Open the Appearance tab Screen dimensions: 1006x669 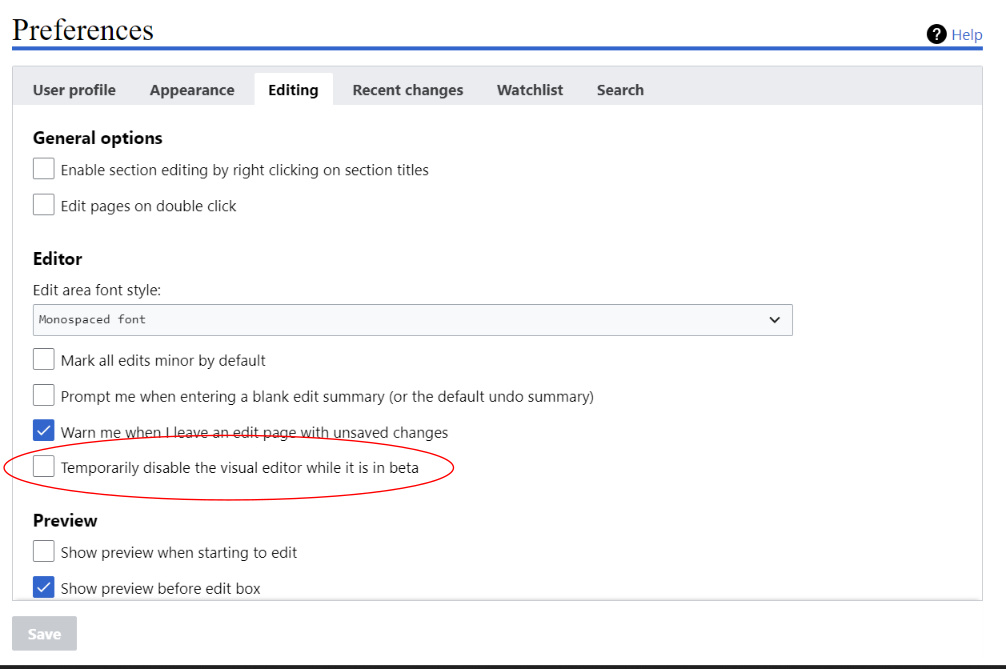tap(192, 90)
